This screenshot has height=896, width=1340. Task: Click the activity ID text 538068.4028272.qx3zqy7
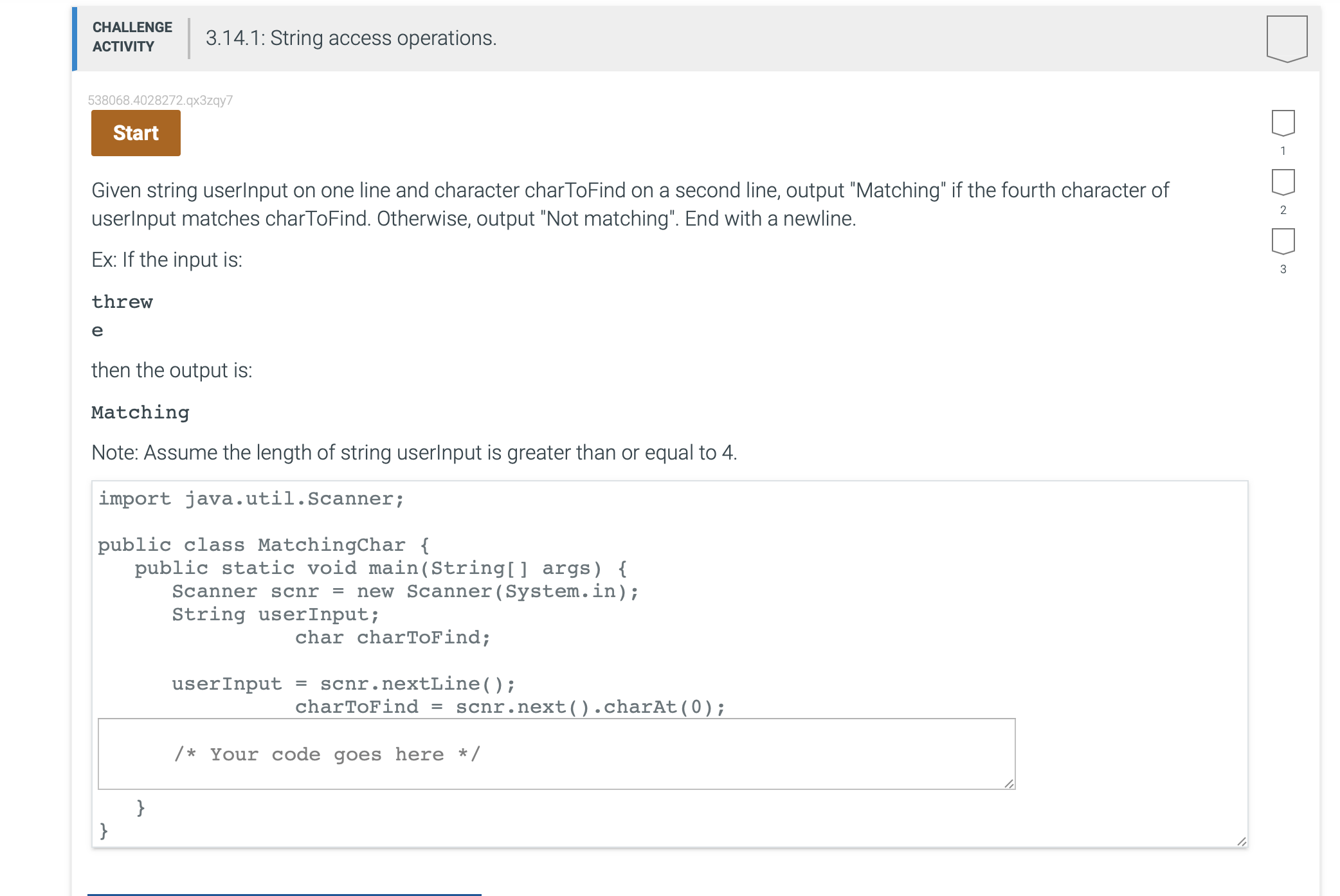160,100
